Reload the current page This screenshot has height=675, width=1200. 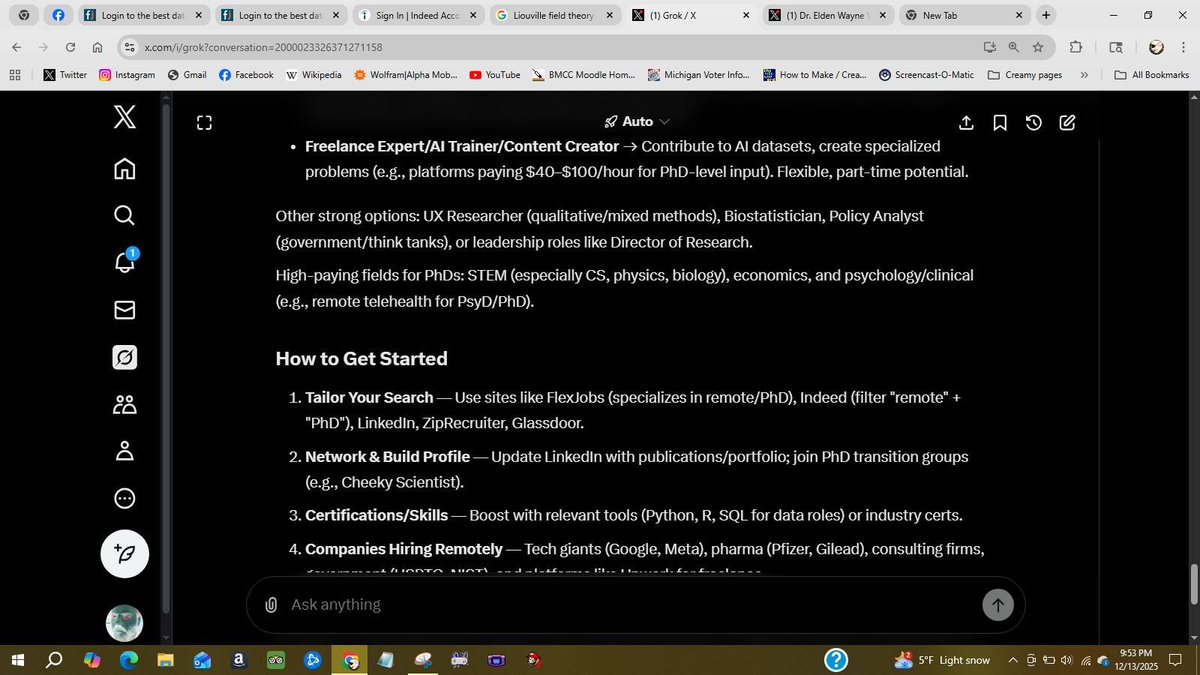(70, 47)
